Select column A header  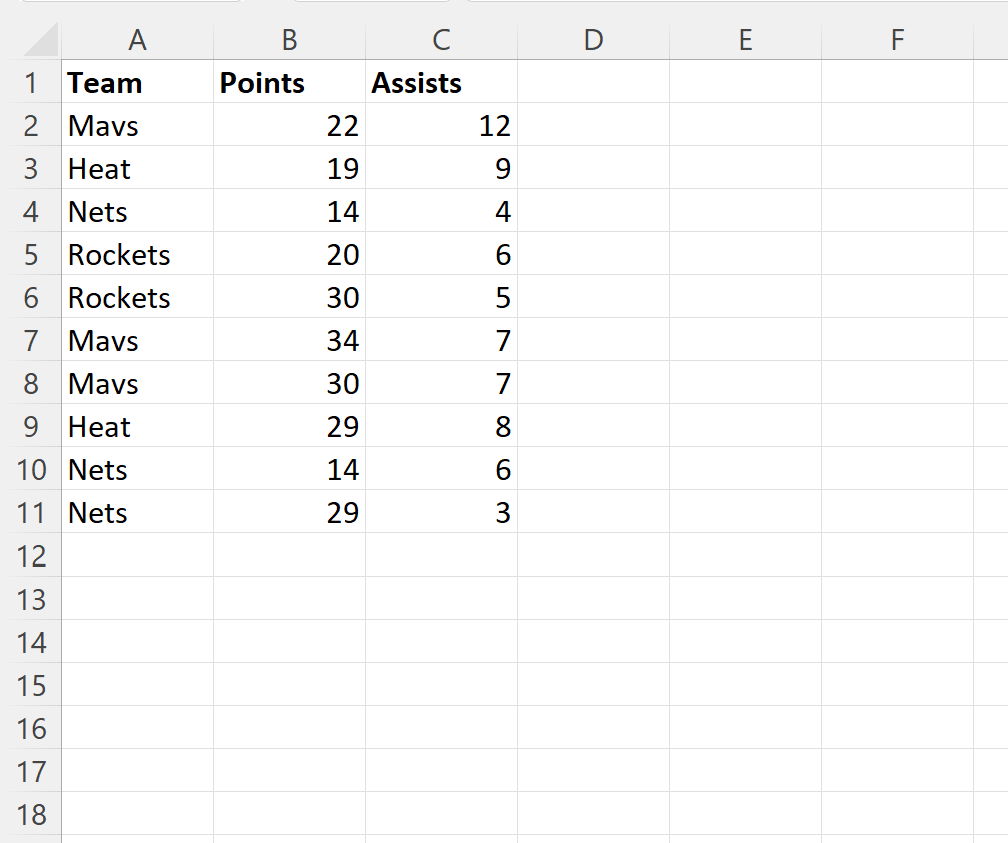point(137,40)
